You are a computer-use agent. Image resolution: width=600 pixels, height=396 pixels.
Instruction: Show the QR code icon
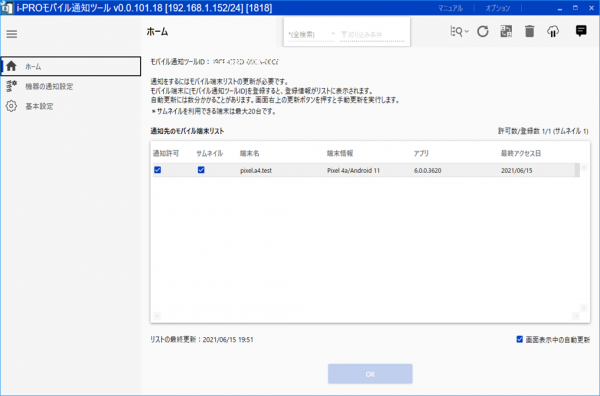506,31
